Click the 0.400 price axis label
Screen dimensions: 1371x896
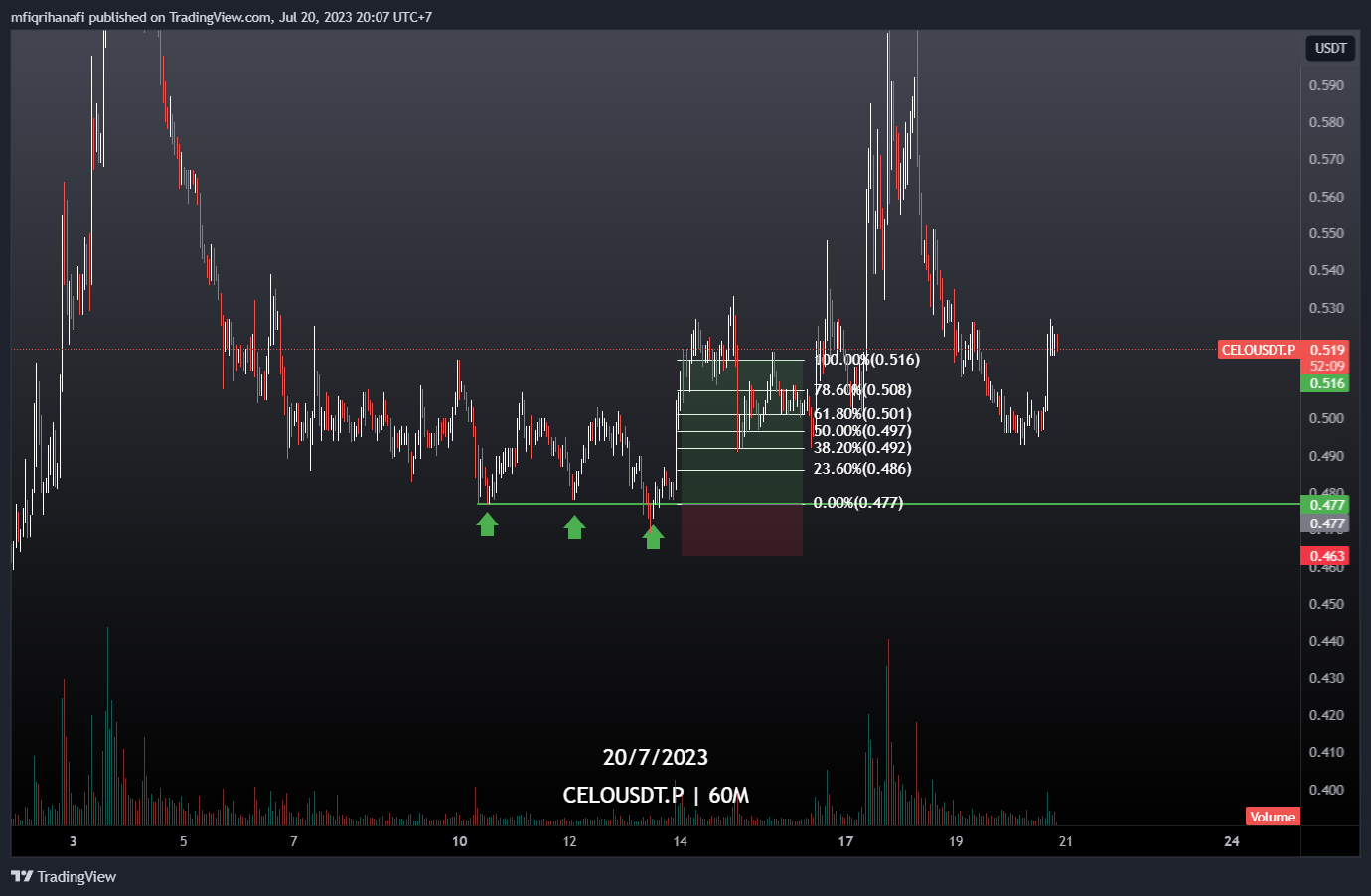click(x=1326, y=790)
